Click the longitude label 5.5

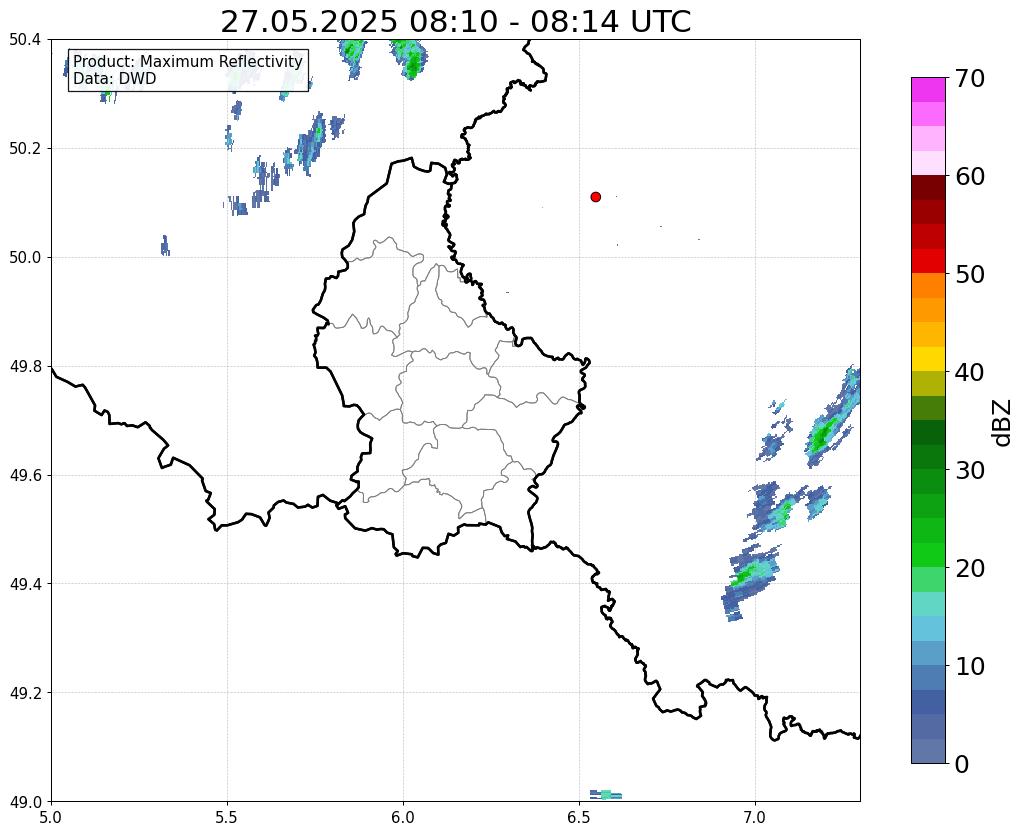(x=227, y=818)
